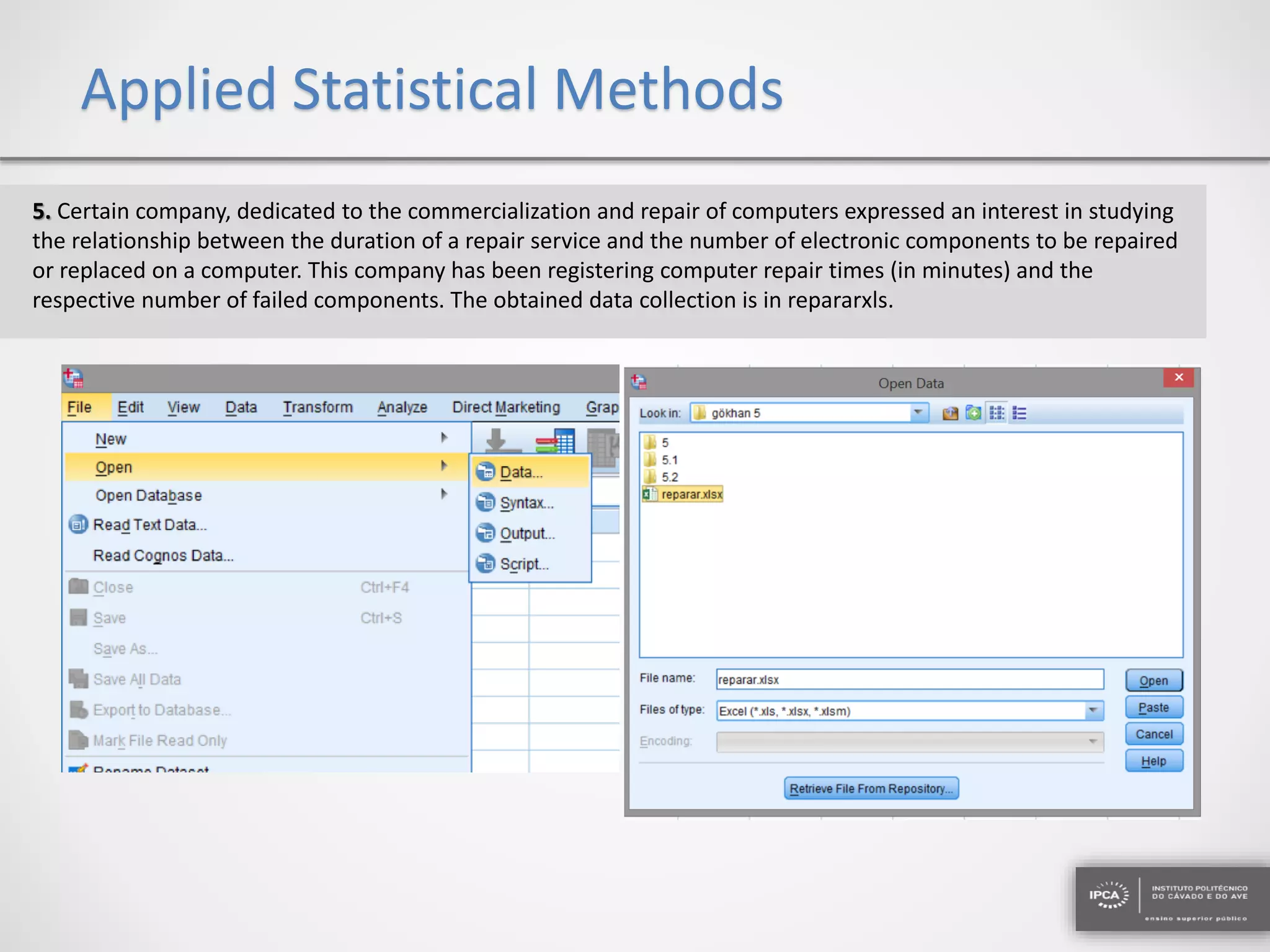Click the Syntax... submenu icon
1270x952 pixels.
pyautogui.click(x=486, y=502)
